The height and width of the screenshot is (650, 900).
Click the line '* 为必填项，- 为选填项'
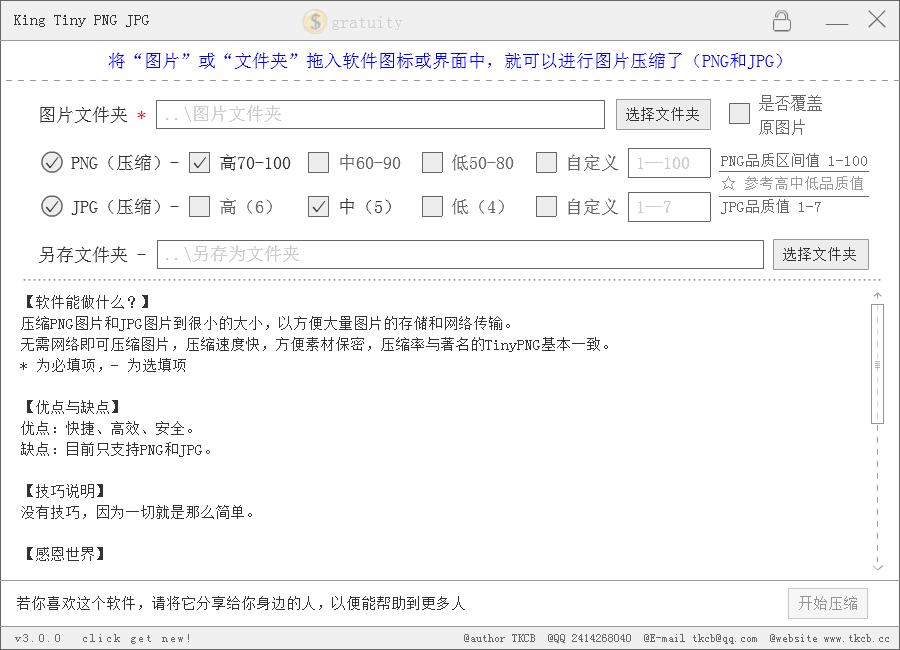(x=103, y=365)
